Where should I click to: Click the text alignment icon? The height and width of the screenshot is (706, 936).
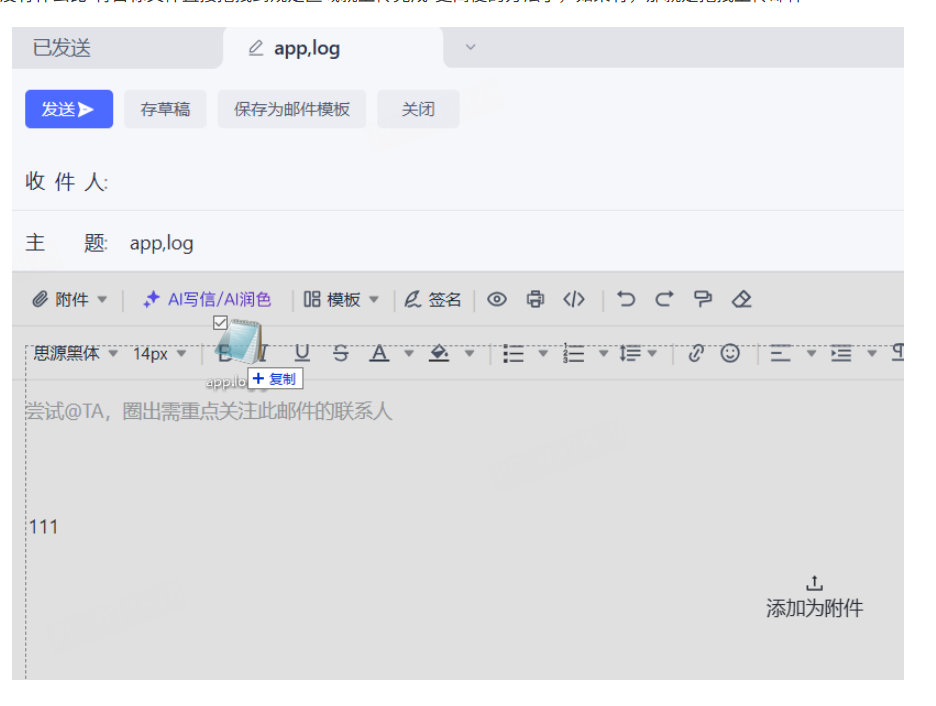(x=780, y=353)
